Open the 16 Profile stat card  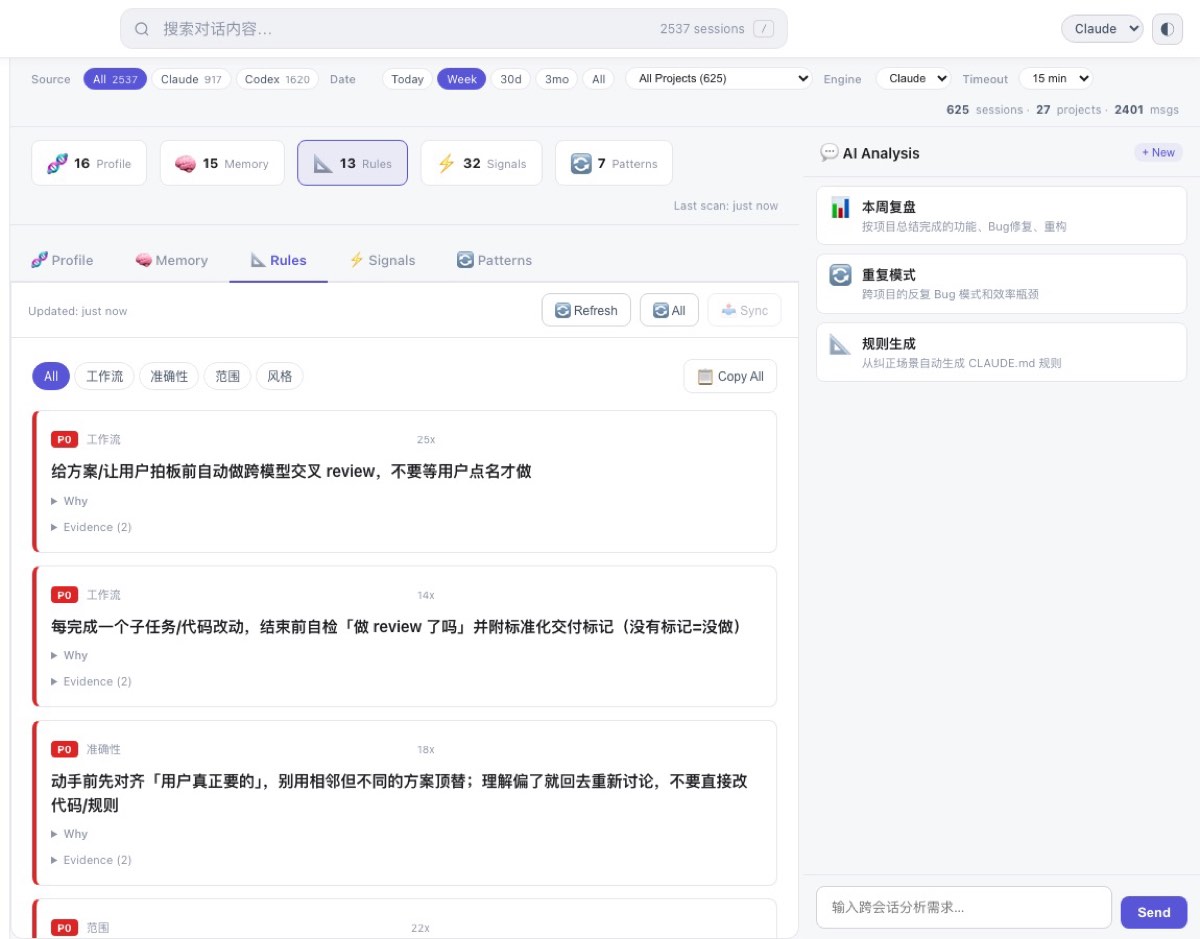[x=89, y=163]
